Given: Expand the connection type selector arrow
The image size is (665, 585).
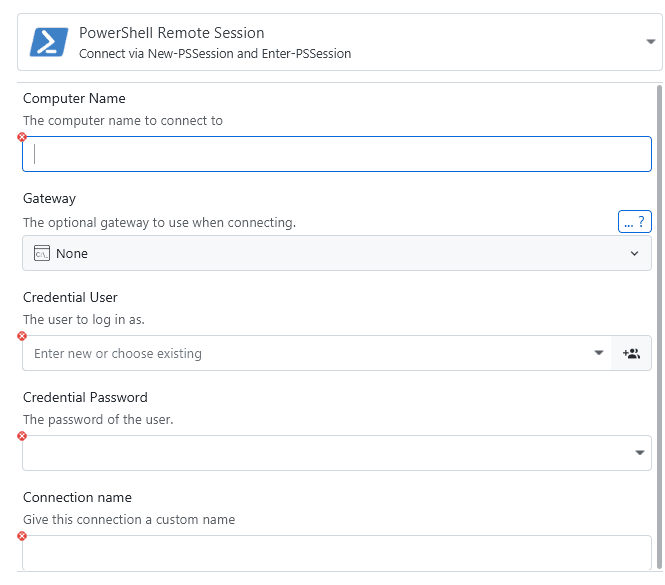Looking at the screenshot, I should point(652,42).
